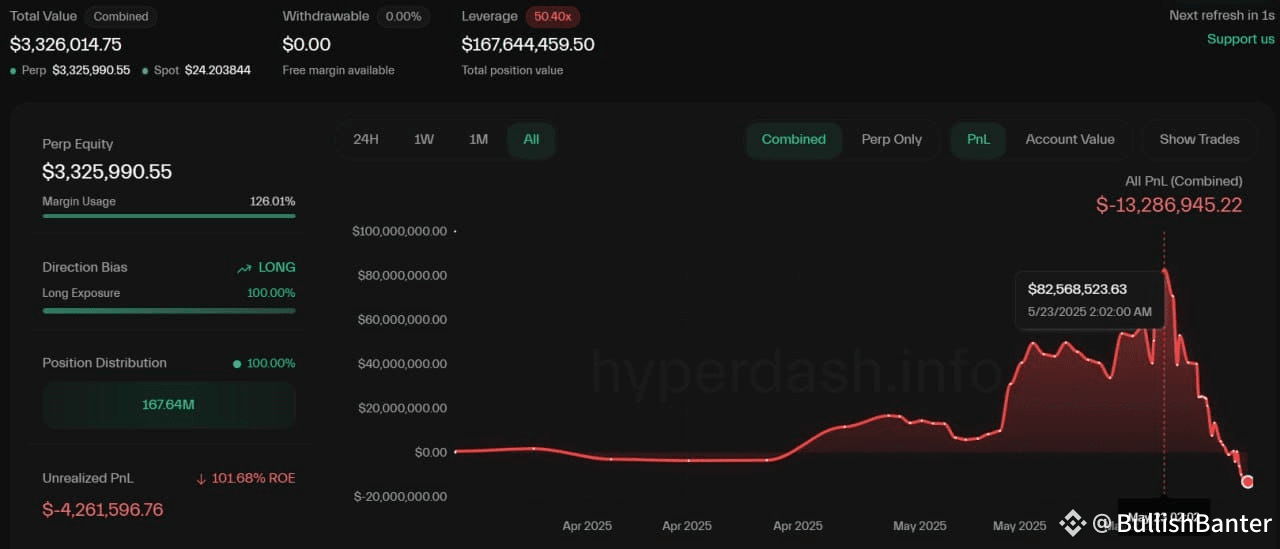Image resolution: width=1280 pixels, height=549 pixels.
Task: Click the Spot balance $24.203844
Action: [x=218, y=70]
